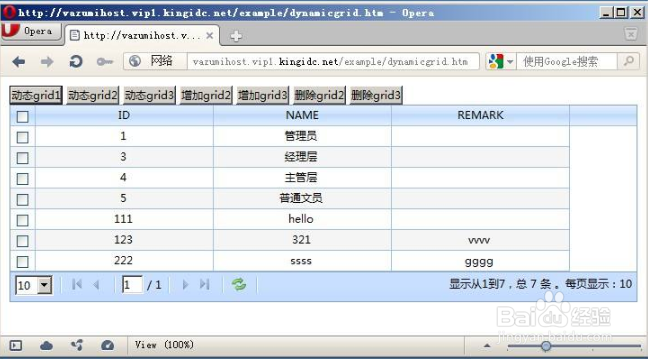Check the row with ID 123
The width and height of the screenshot is (648, 360).
pos(23,241)
